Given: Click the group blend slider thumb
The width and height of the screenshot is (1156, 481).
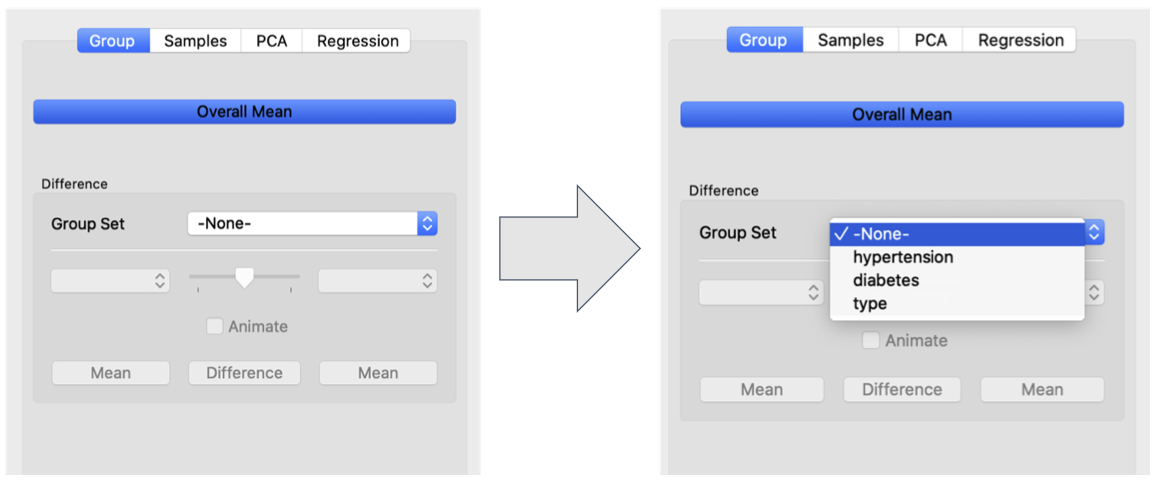Looking at the screenshot, I should 244,277.
